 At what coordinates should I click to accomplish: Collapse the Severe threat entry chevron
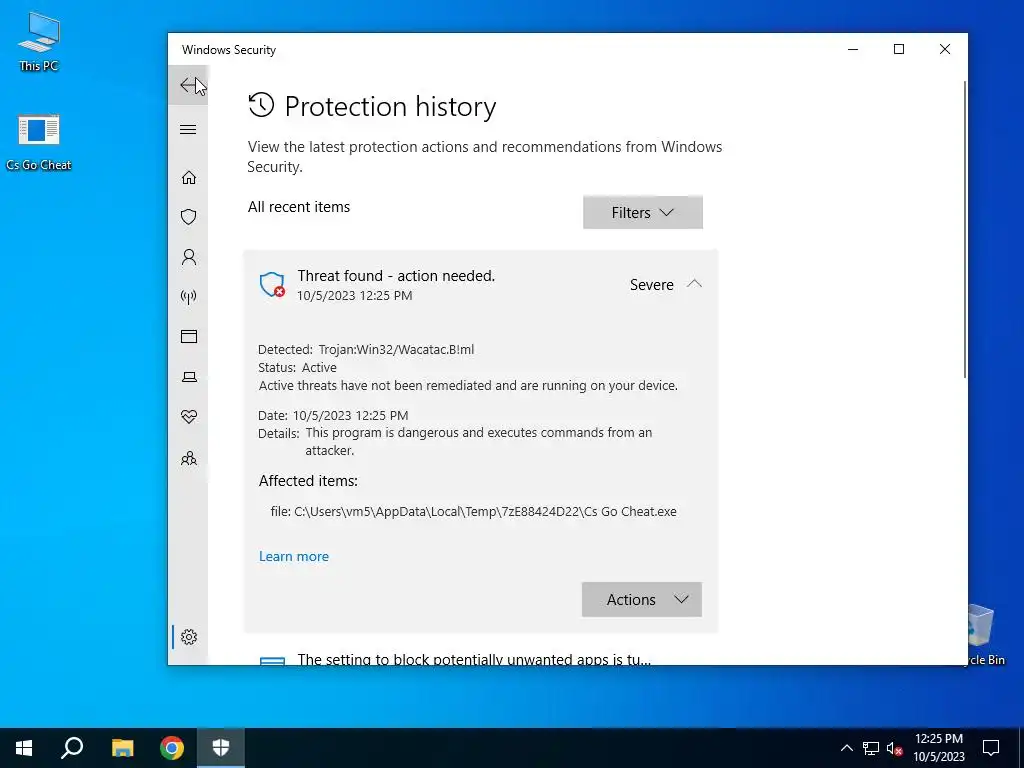click(694, 284)
